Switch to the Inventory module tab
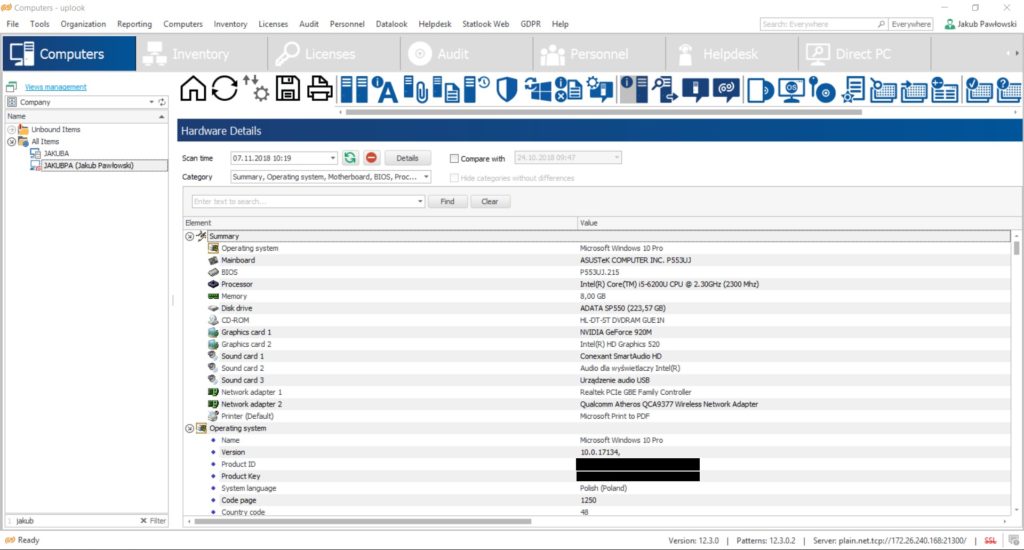The height and width of the screenshot is (550, 1024). pos(202,54)
